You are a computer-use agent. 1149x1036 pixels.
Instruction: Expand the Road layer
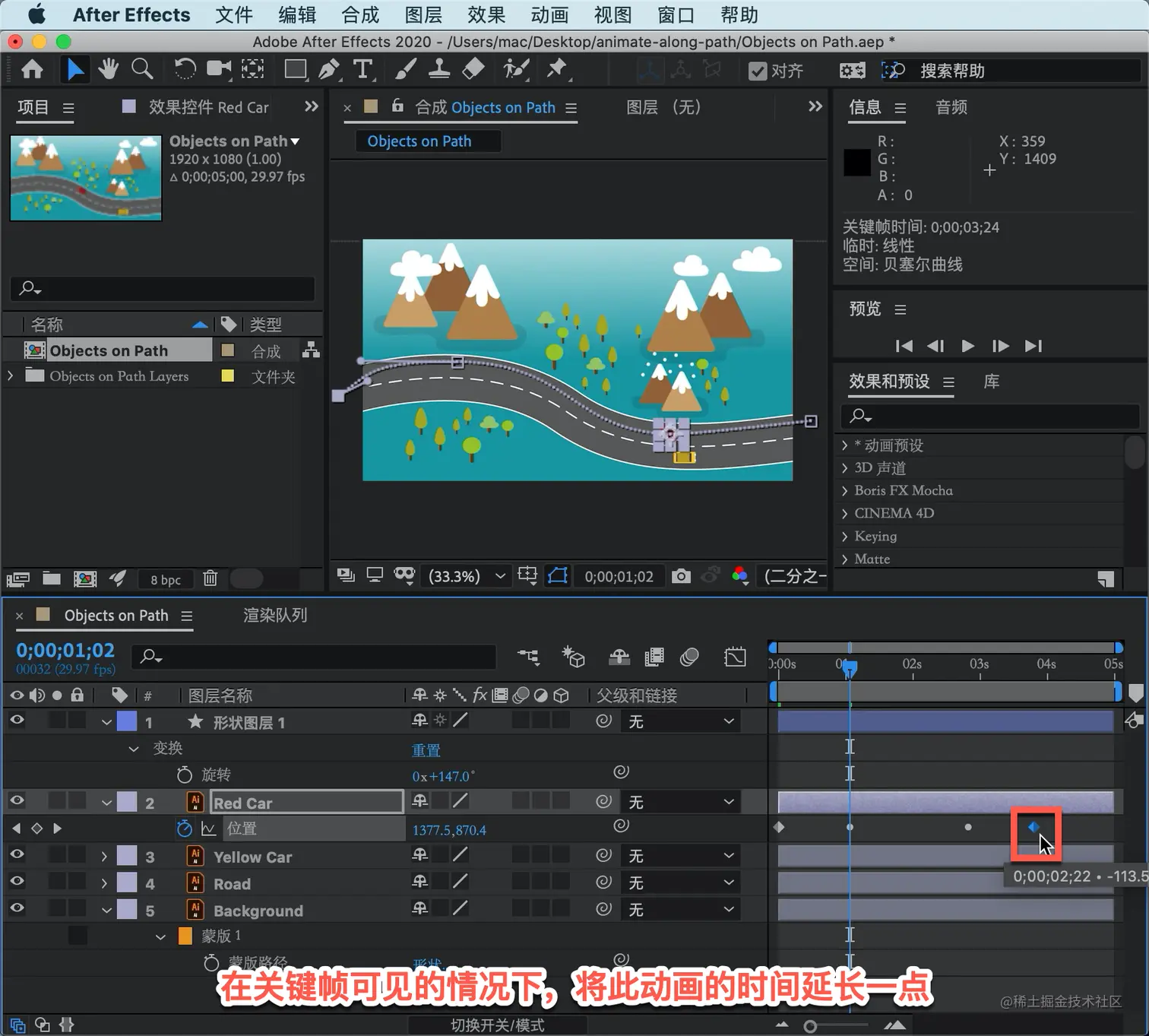click(x=105, y=883)
